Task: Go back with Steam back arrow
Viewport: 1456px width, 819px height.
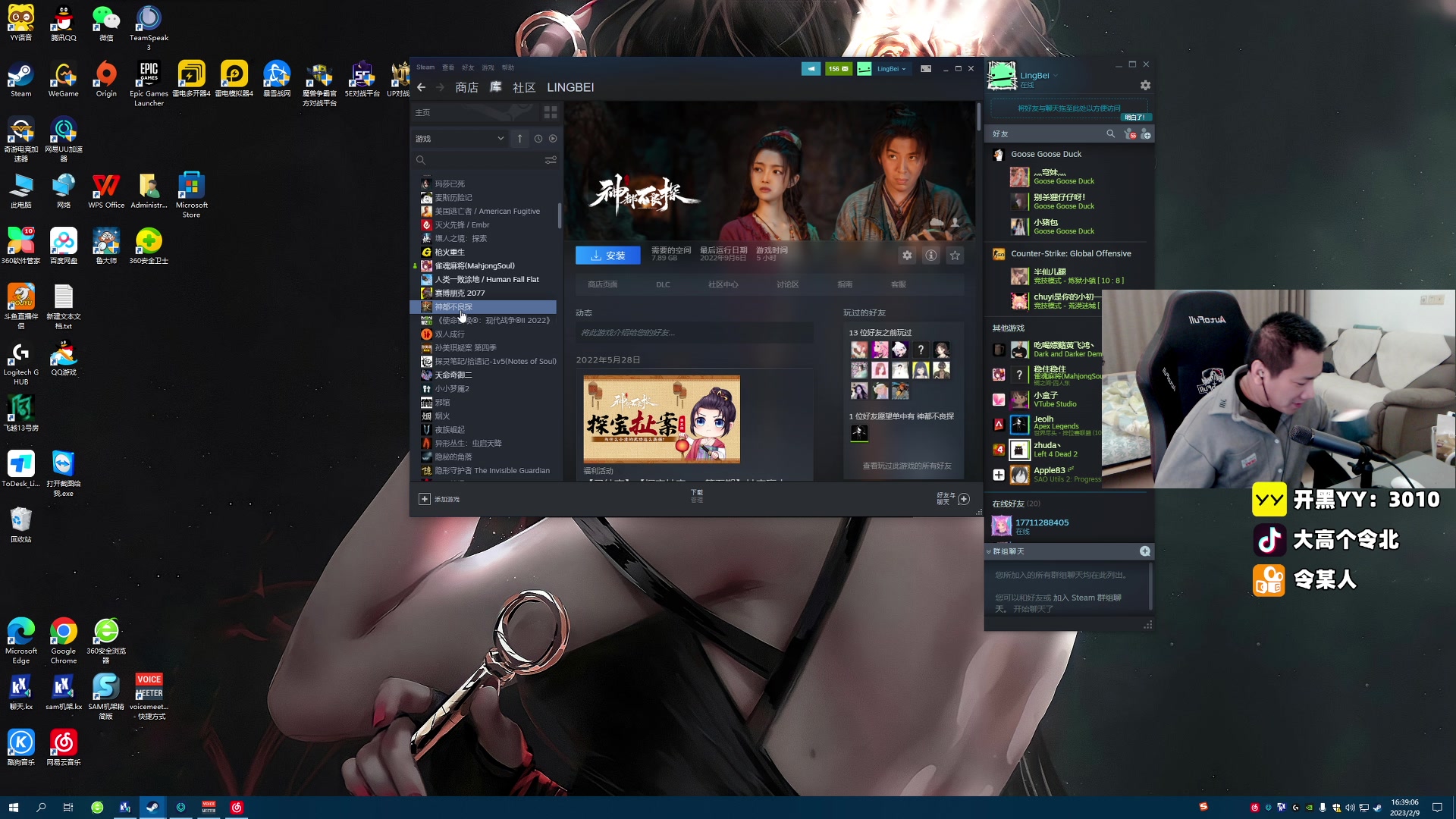Action: (x=422, y=87)
